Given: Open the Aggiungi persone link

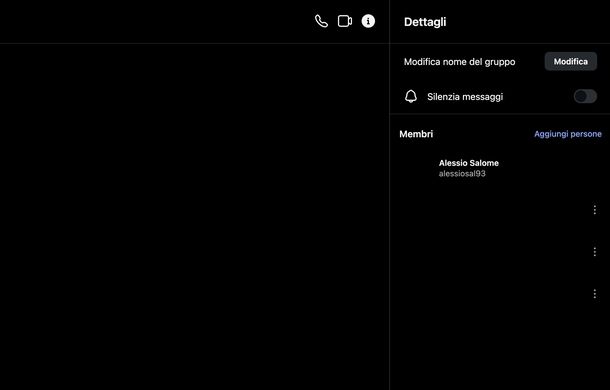Looking at the screenshot, I should tap(568, 134).
